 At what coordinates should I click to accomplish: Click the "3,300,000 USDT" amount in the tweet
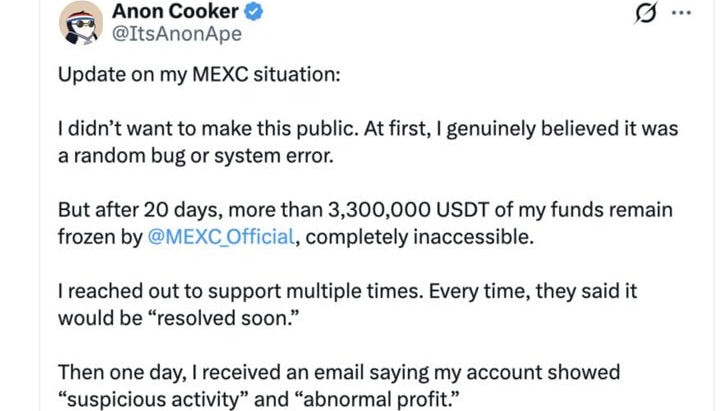coord(409,210)
